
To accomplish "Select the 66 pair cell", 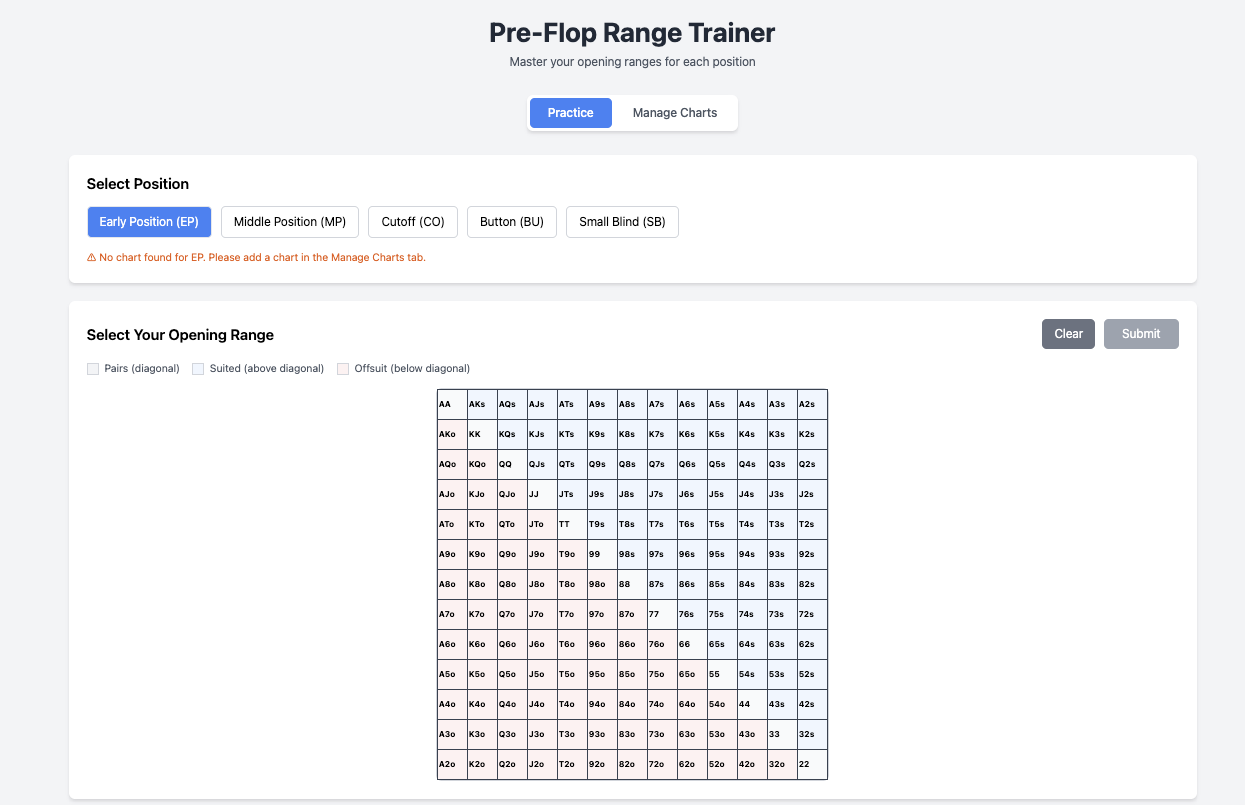I will tap(693, 645).
